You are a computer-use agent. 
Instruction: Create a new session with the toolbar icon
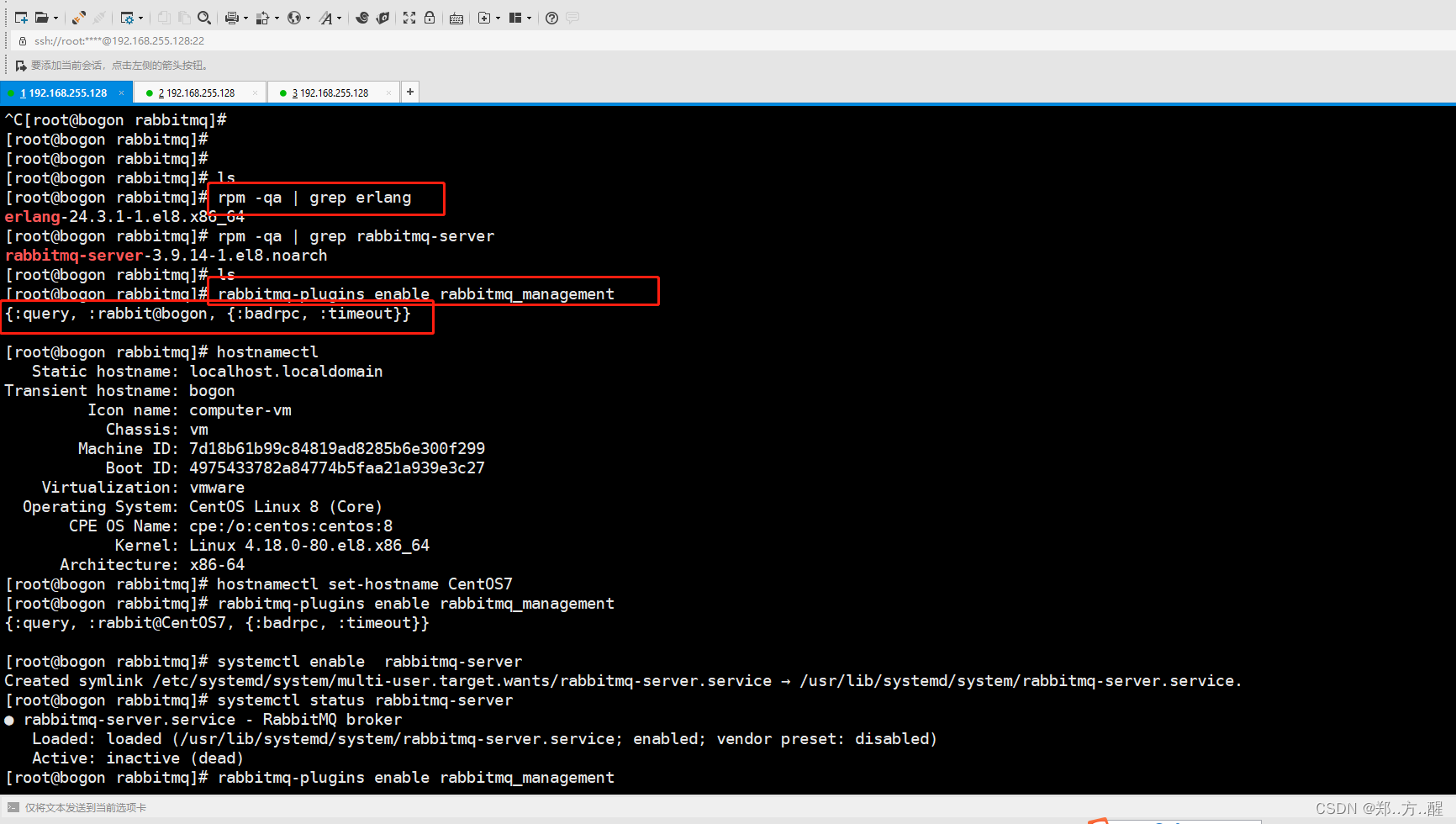click(21, 18)
